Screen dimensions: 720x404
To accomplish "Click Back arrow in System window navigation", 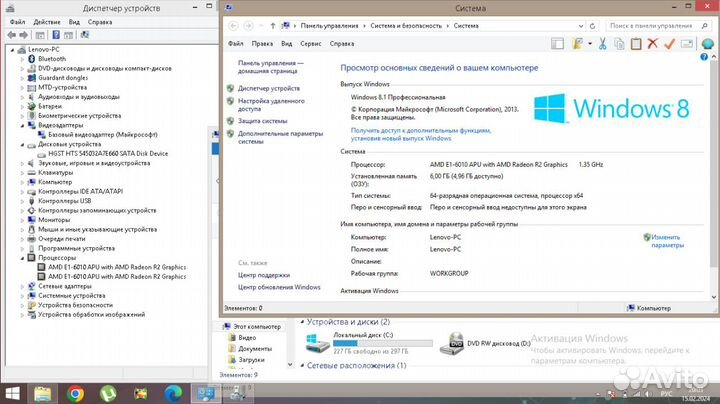I will click(x=233, y=26).
